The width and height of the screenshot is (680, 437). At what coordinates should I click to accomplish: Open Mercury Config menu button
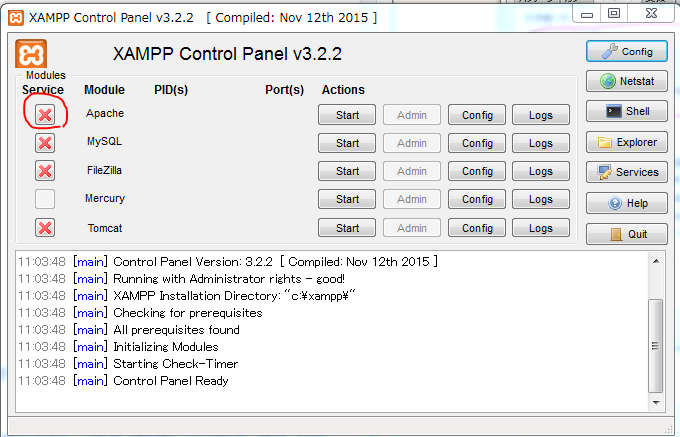(477, 199)
